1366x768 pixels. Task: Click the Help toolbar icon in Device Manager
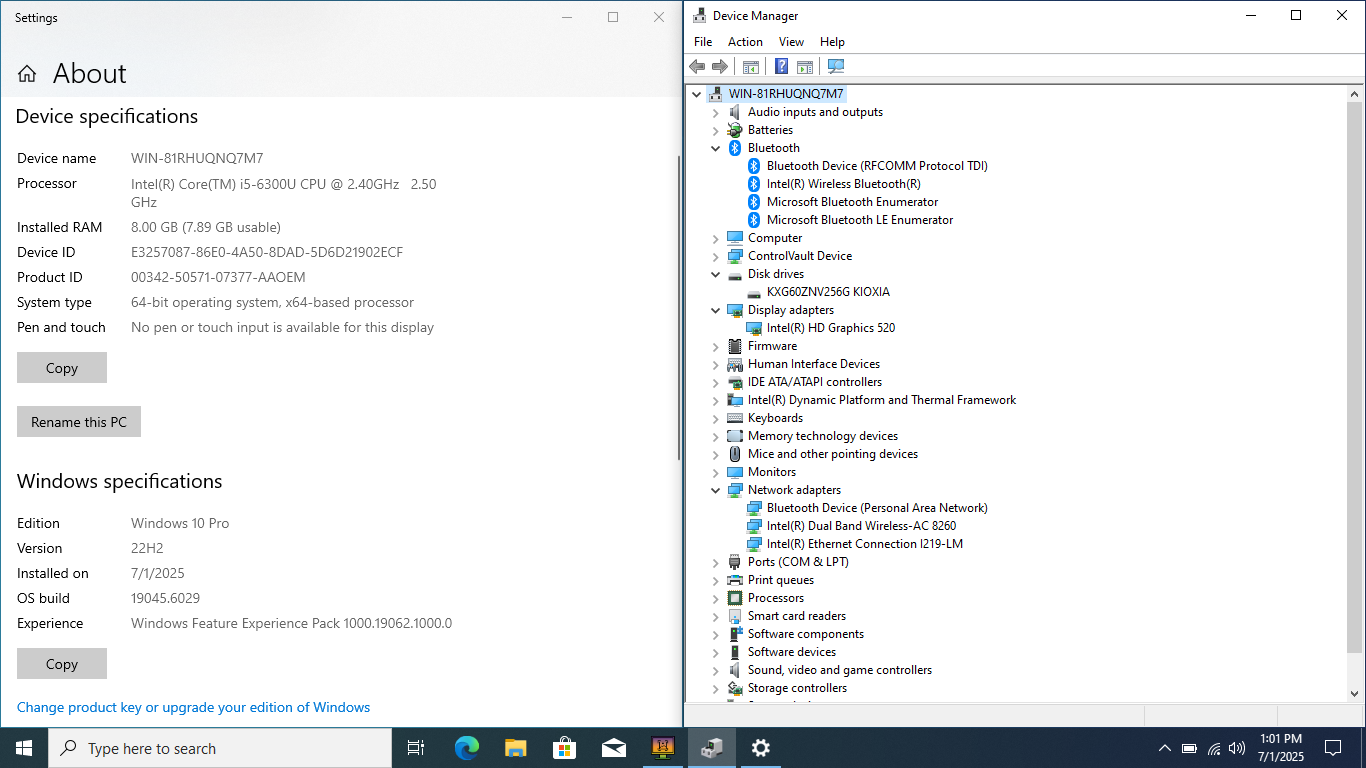tap(781, 67)
